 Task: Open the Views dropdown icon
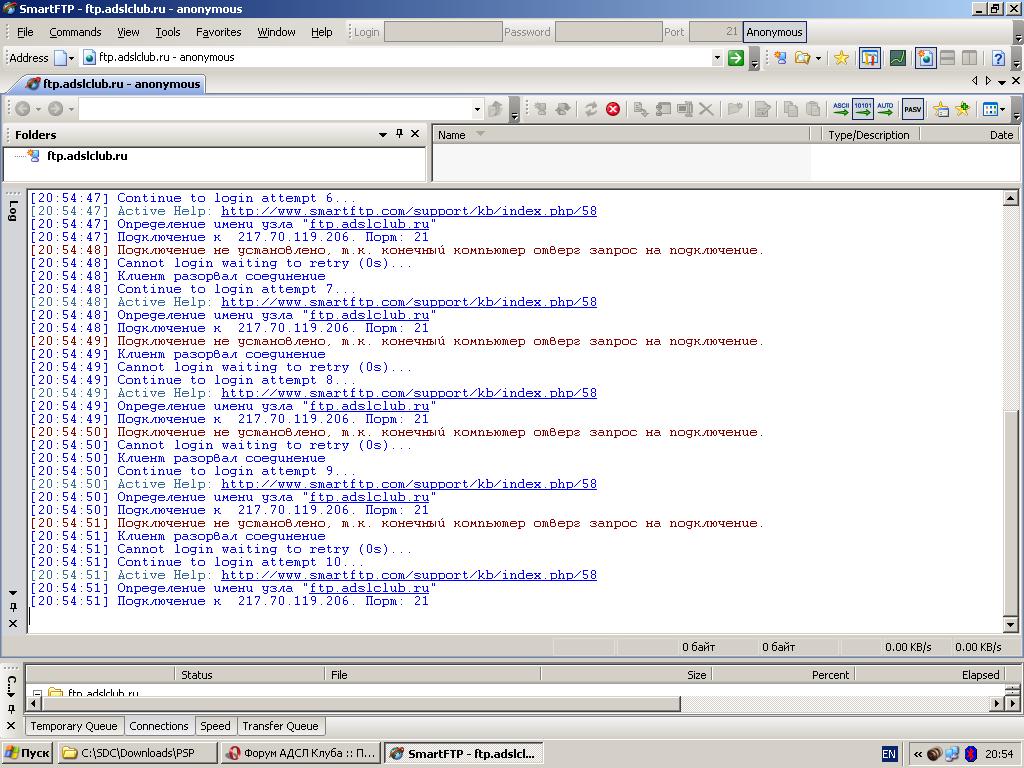(994, 109)
